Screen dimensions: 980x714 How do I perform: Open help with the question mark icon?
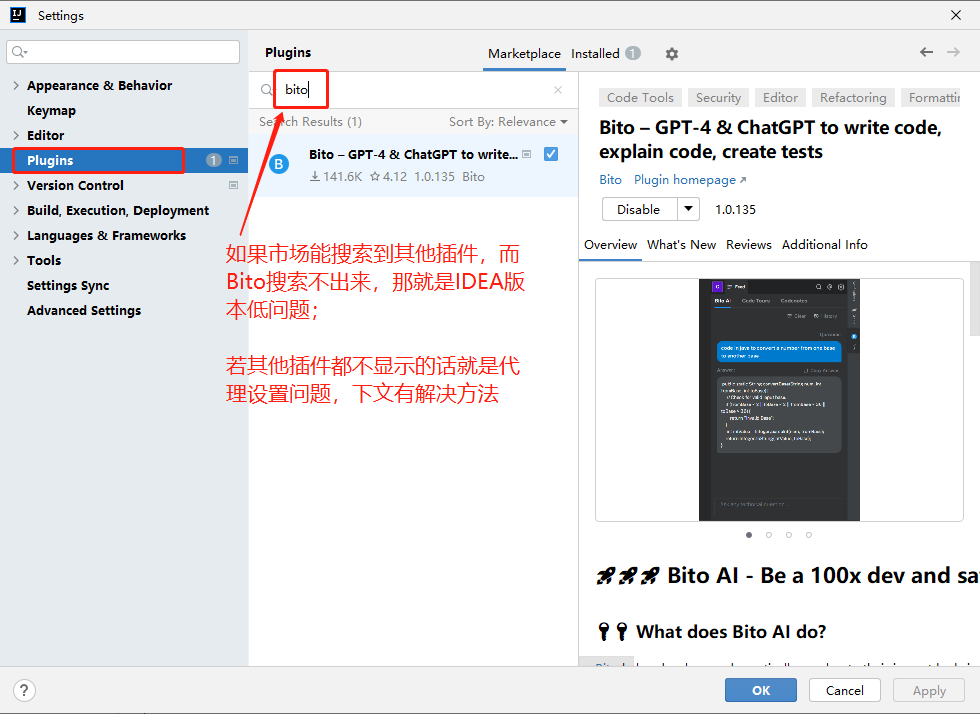(24, 690)
